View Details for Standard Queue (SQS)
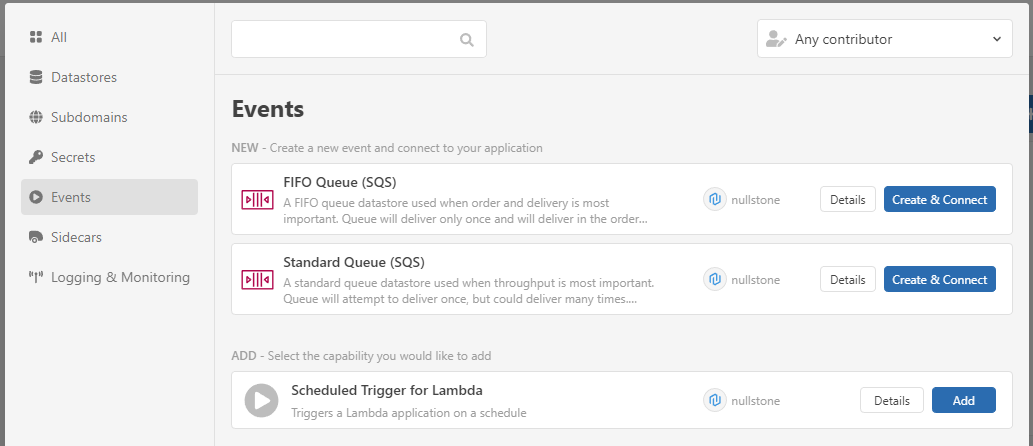The width and height of the screenshot is (1033, 446). click(x=847, y=280)
